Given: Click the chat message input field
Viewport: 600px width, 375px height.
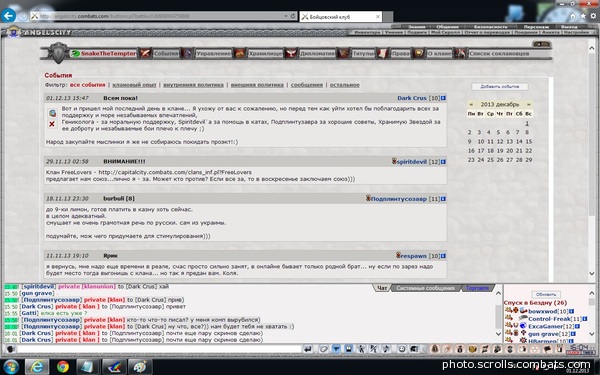Looking at the screenshot, I should point(159,349).
